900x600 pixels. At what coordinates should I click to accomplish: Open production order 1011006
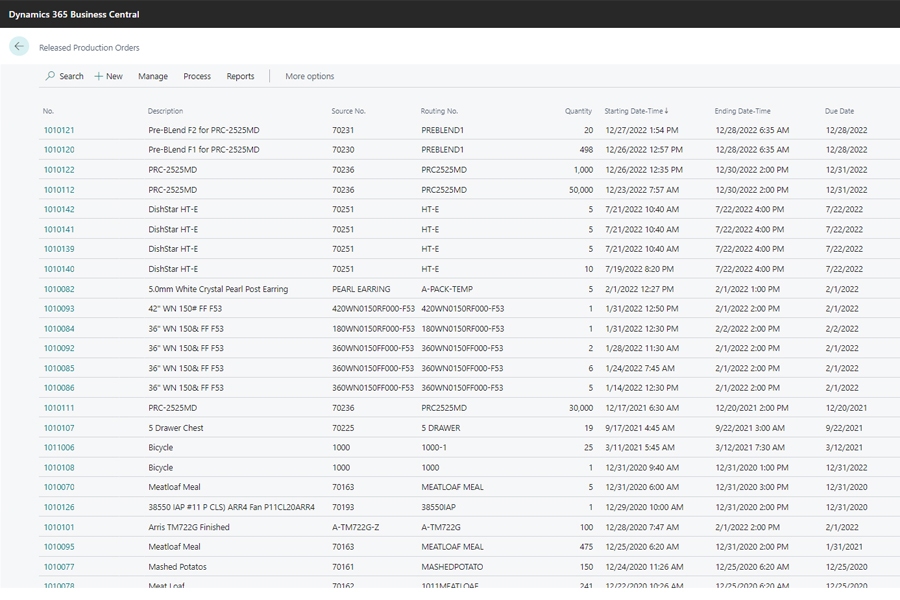(x=59, y=448)
